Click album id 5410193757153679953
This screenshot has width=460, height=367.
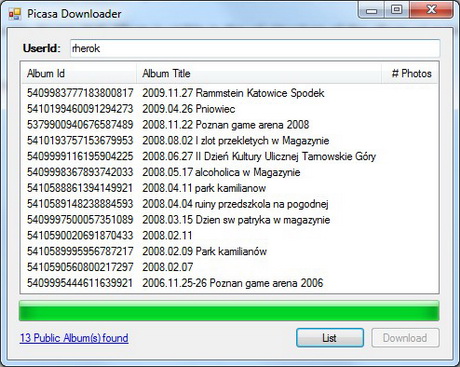point(80,141)
